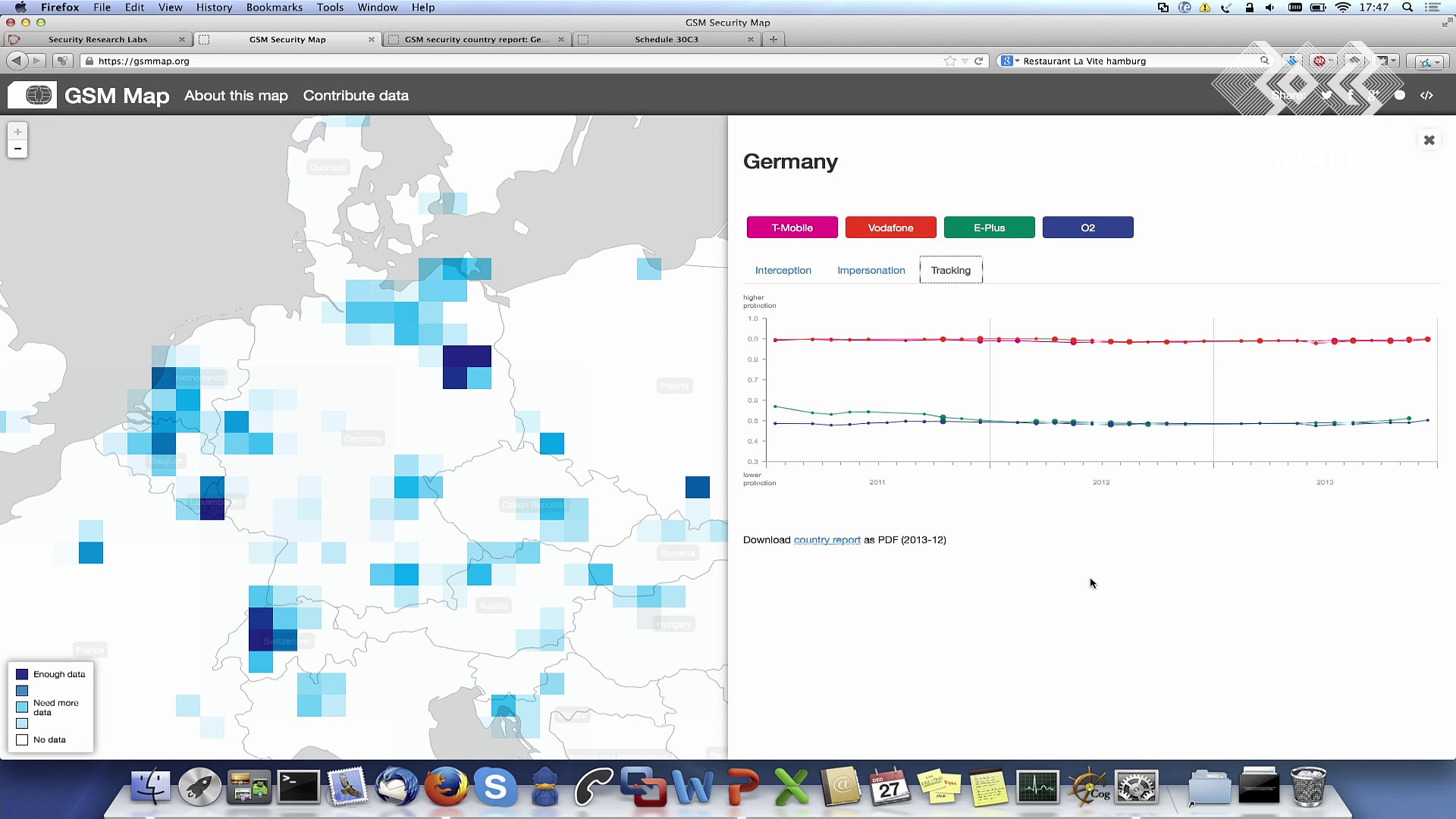This screenshot has width=1456, height=819.
Task: Click the search magnifier in search box
Action: click(x=1264, y=61)
